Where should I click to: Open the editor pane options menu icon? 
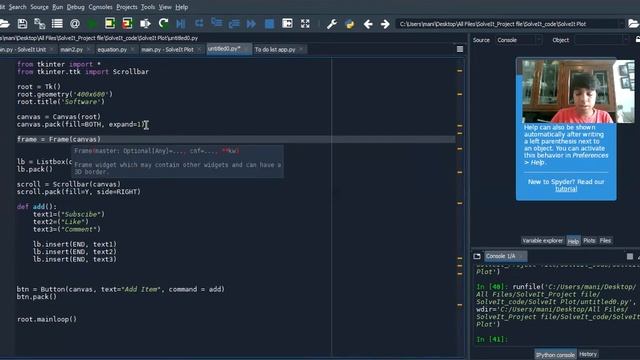pyautogui.click(x=460, y=49)
